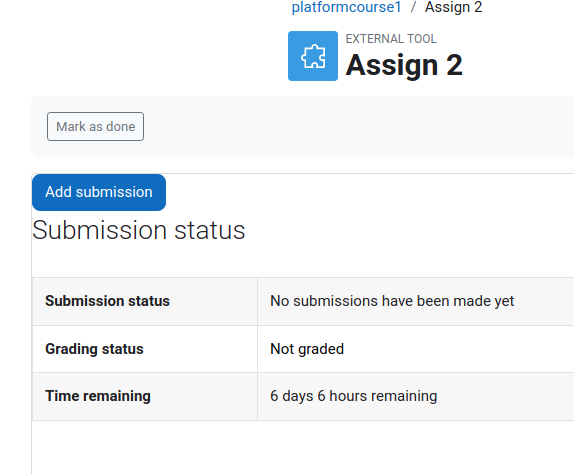Click the bold Assign 2 page title

click(404, 65)
